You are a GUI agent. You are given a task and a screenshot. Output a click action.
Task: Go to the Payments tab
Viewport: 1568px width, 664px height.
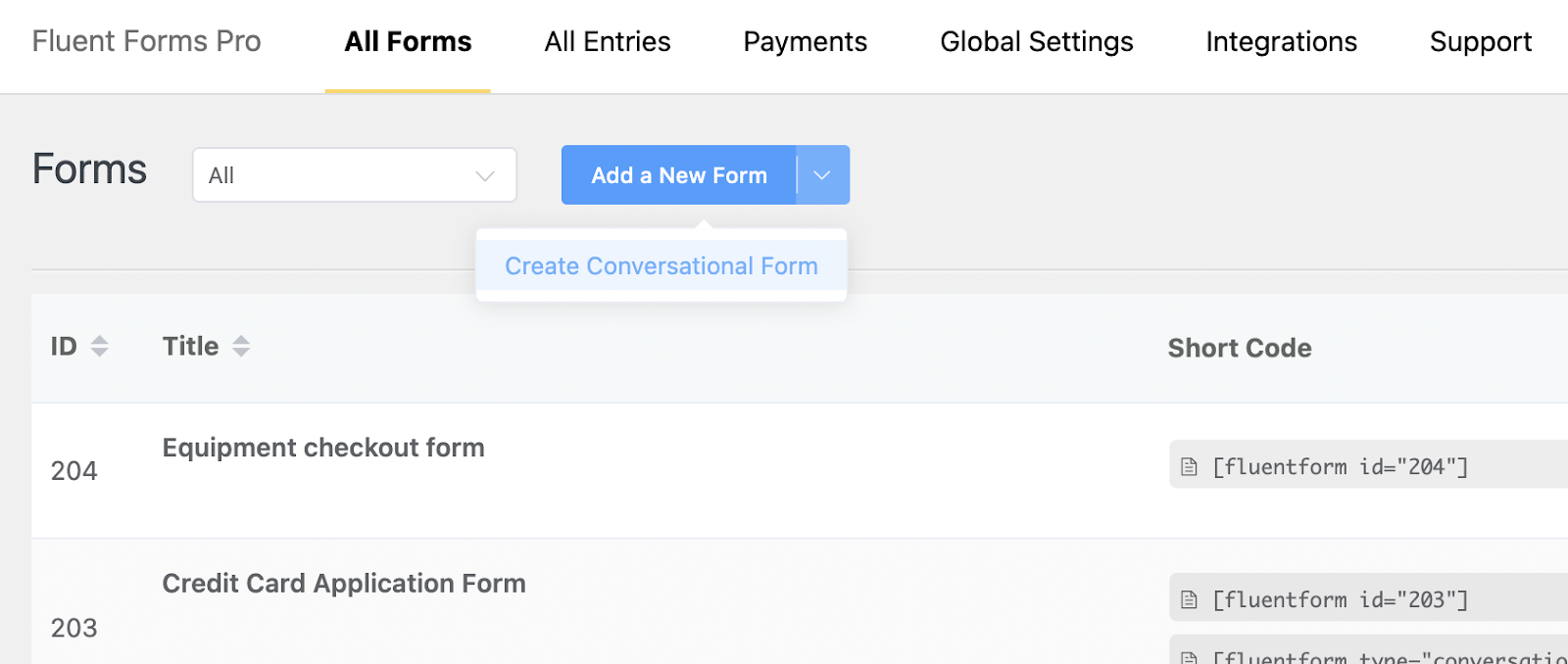click(805, 42)
